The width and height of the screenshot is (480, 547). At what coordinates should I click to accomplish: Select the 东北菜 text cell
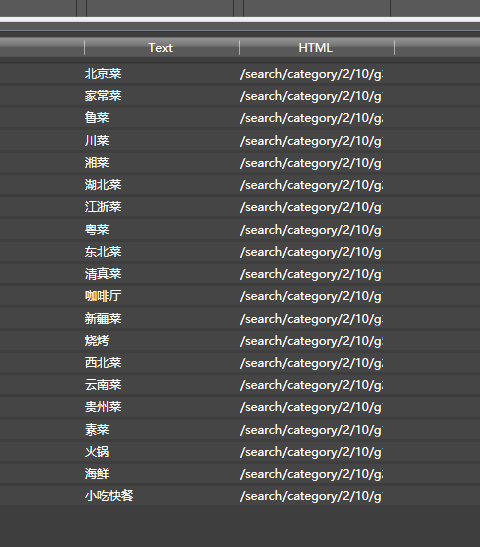pos(103,252)
